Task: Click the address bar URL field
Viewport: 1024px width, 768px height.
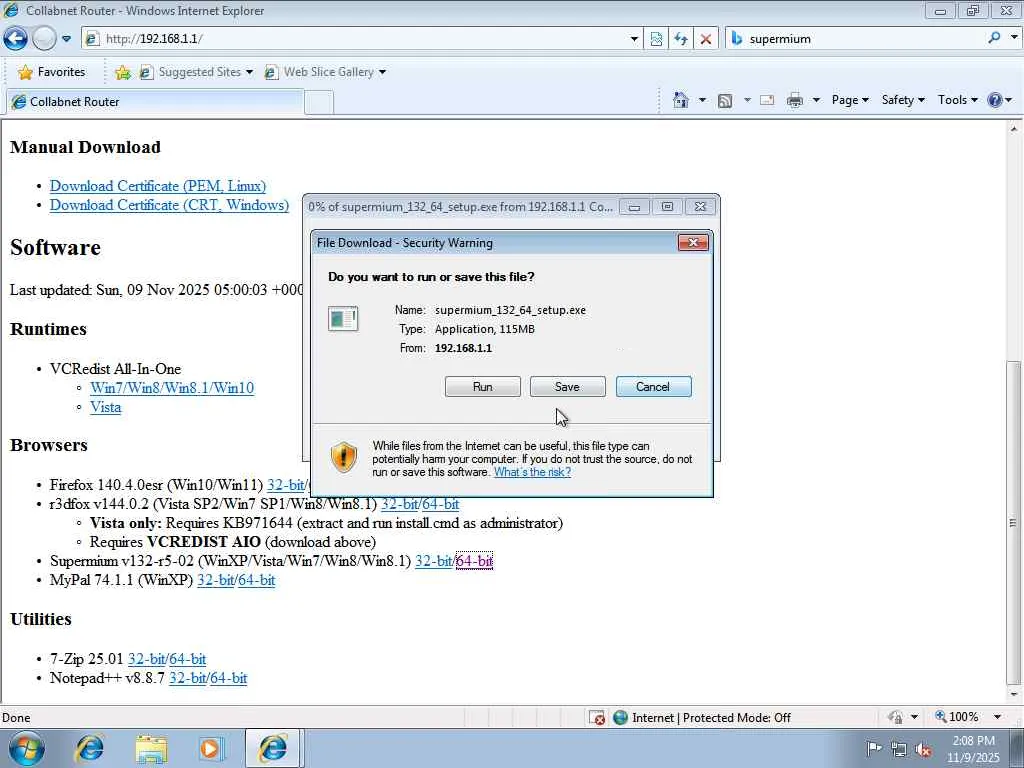Action: point(356,39)
